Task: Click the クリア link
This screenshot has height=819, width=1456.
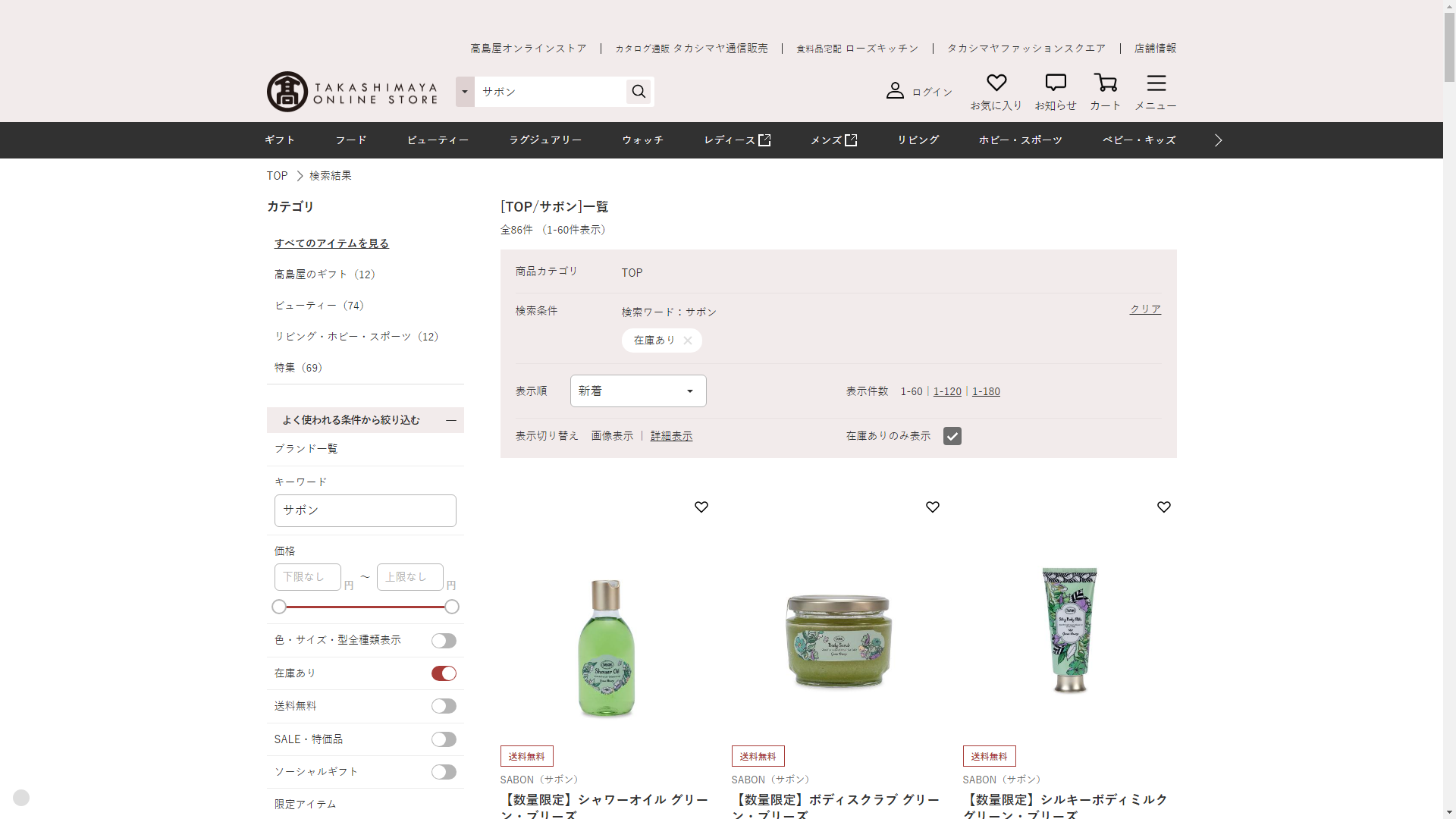Action: coord(1145,309)
